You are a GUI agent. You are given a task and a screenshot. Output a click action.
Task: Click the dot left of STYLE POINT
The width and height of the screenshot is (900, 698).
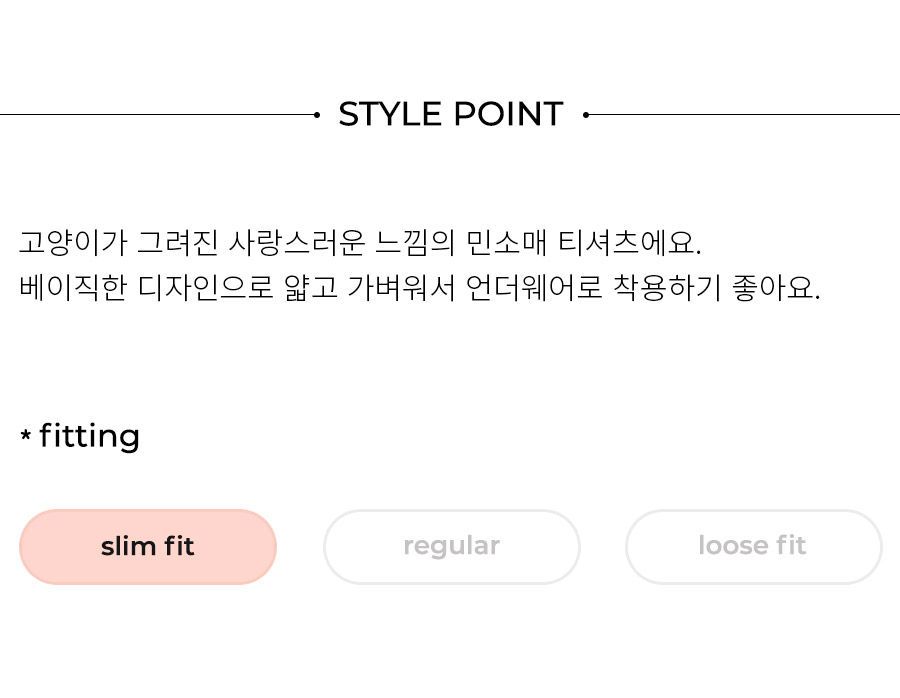(x=317, y=115)
